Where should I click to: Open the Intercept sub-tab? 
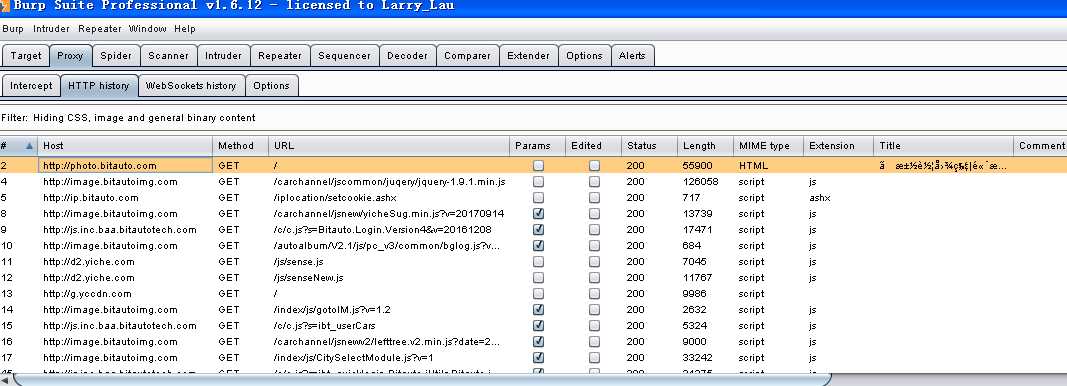tap(31, 86)
